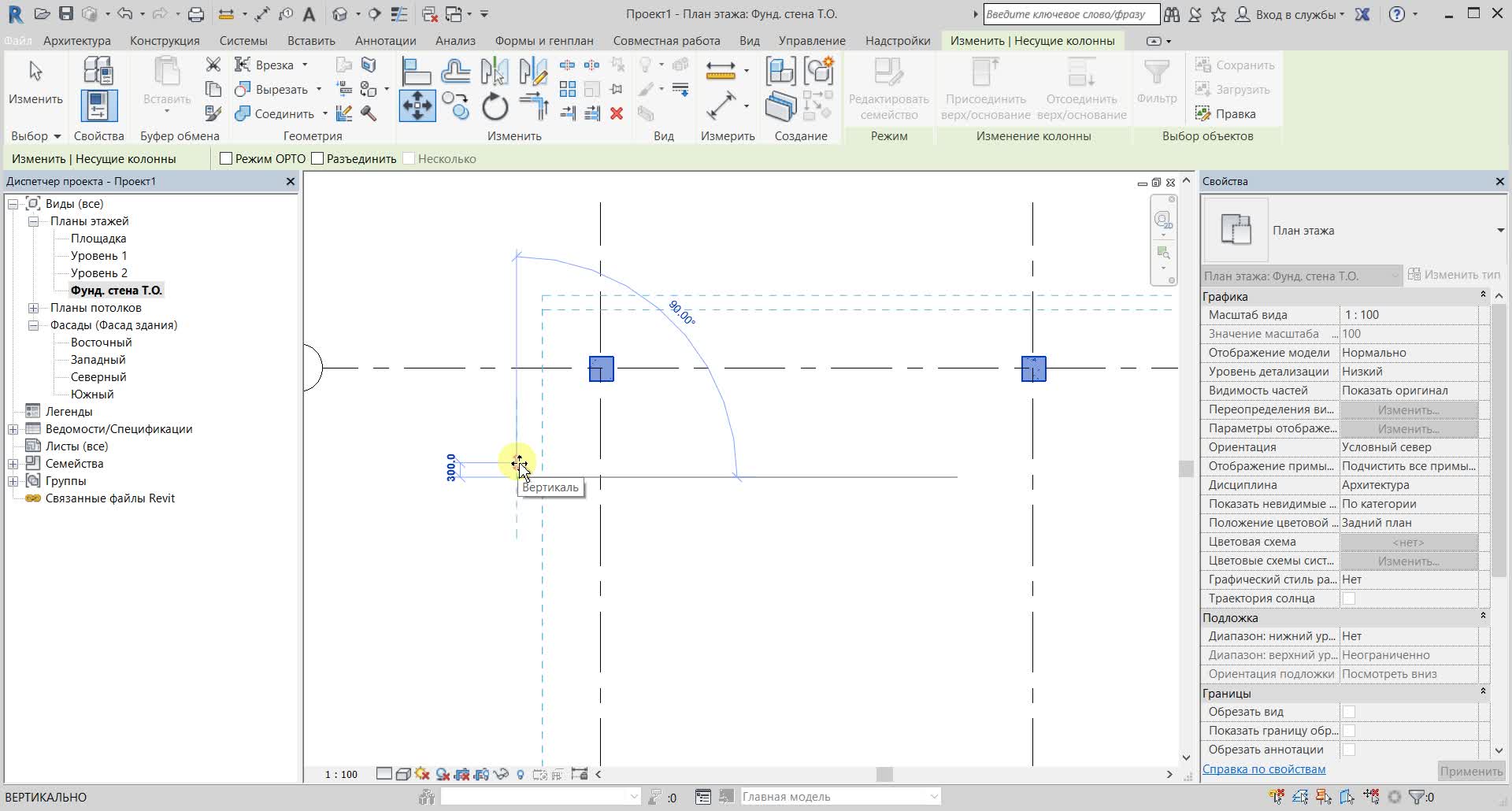Click the Help question mark icon
Screen dimensions: 1512x811
pyautogui.click(x=1397, y=14)
